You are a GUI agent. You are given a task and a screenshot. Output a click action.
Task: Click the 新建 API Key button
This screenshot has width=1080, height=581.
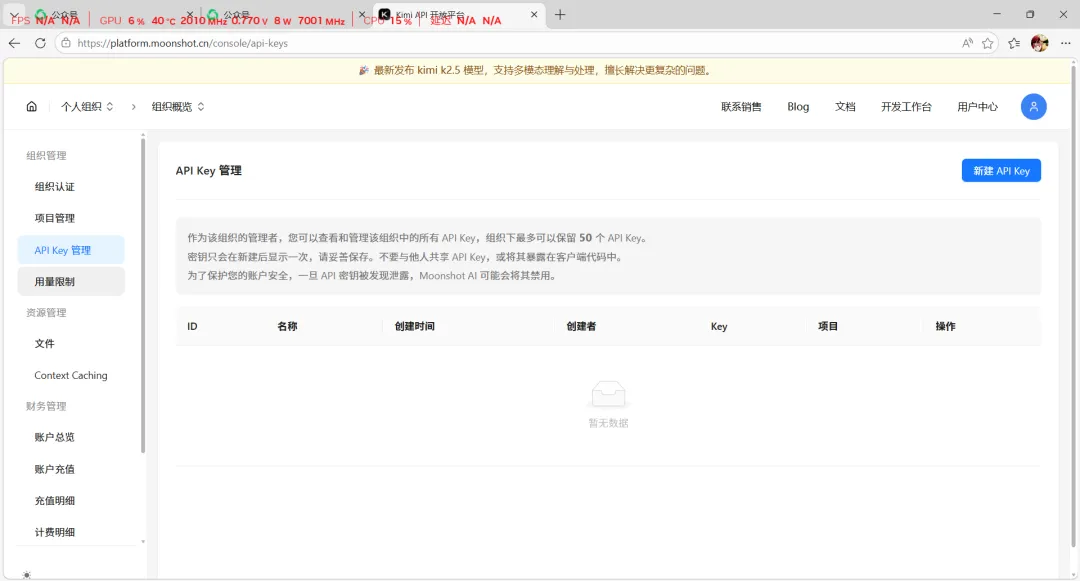[x=1001, y=171]
